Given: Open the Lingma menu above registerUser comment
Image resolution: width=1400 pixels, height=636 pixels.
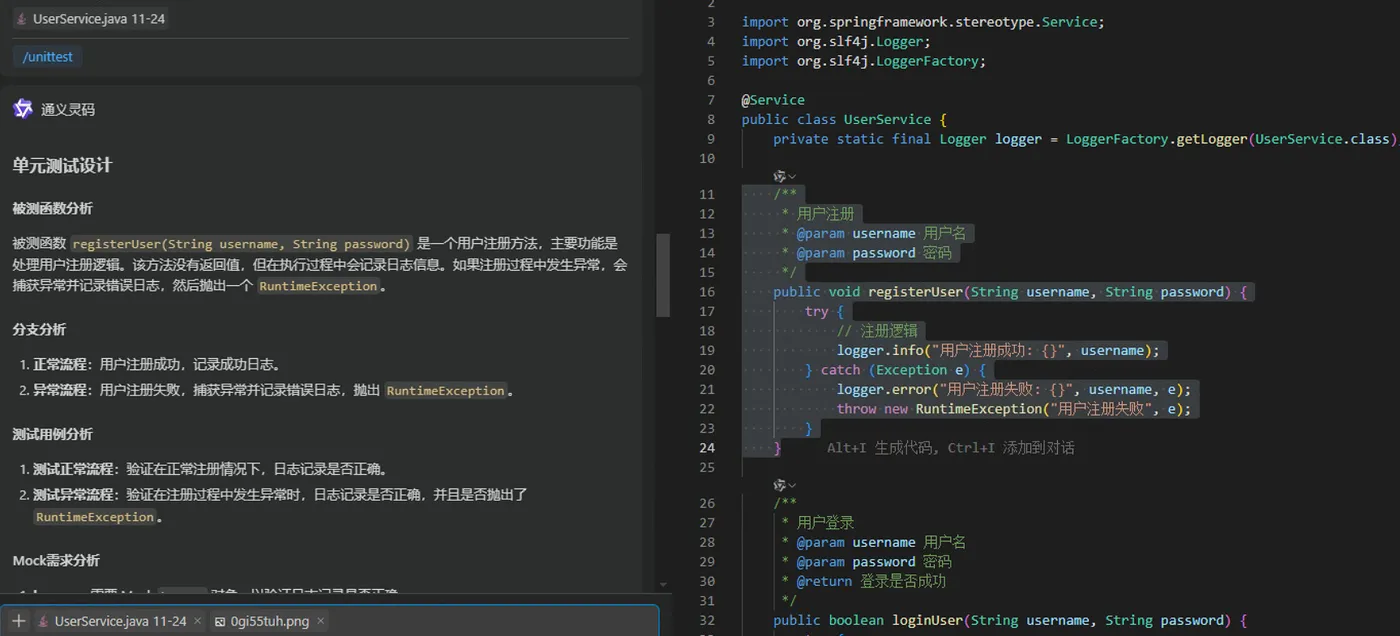Looking at the screenshot, I should (780, 176).
